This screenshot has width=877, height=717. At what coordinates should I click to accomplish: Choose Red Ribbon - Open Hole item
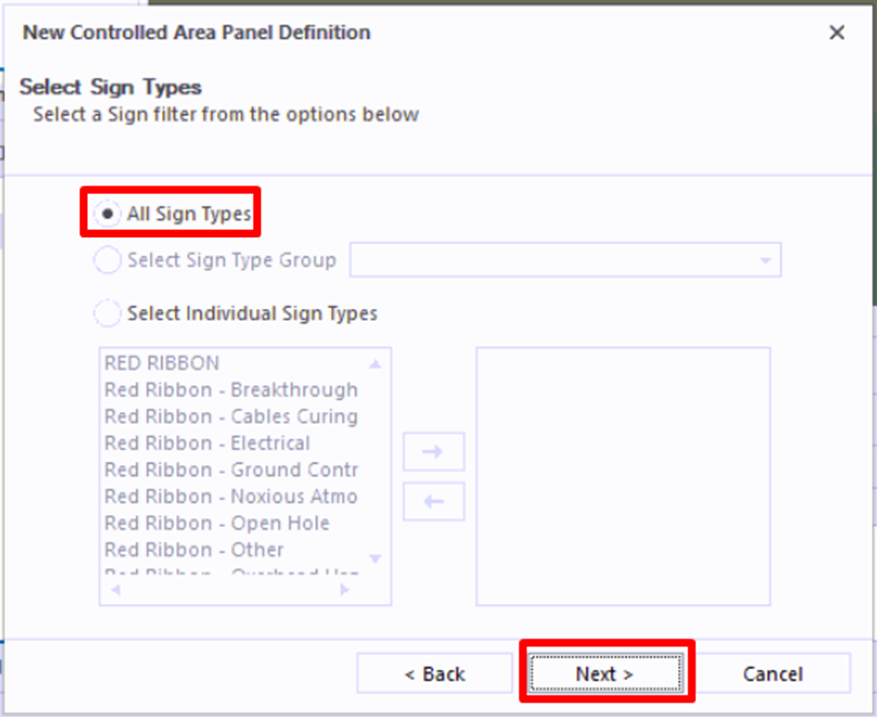point(216,523)
